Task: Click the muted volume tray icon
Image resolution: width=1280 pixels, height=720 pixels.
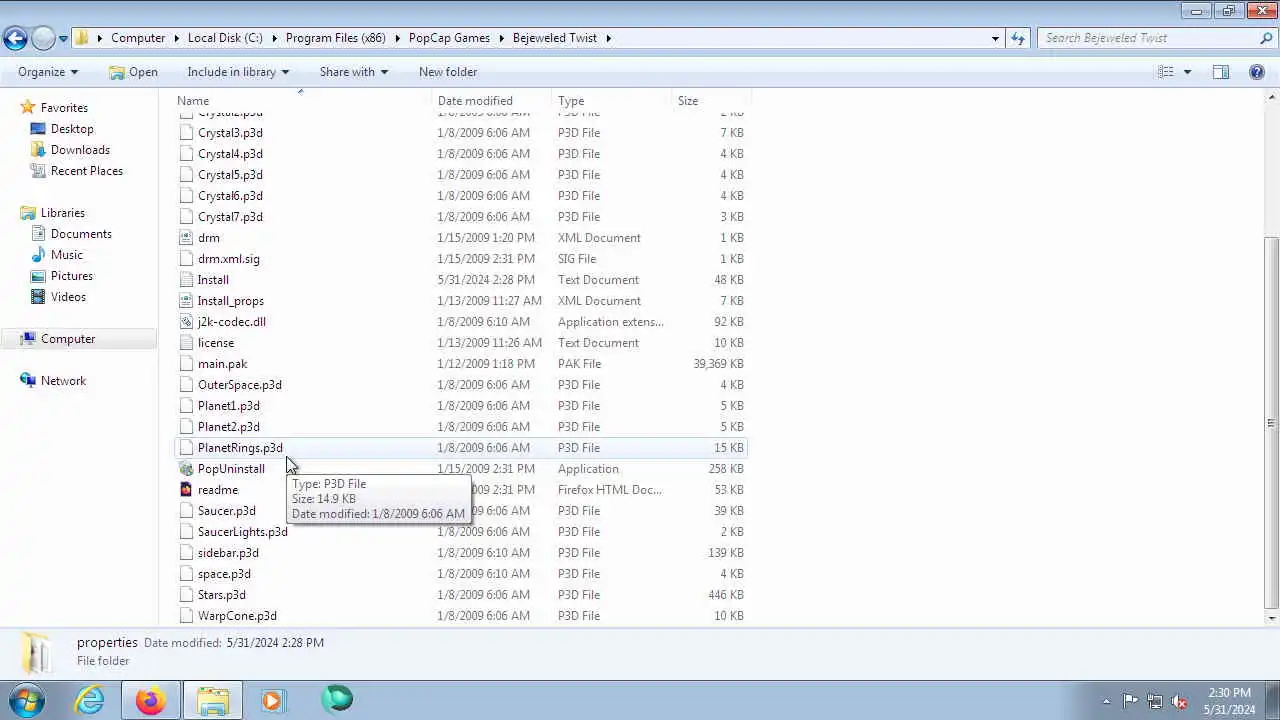Action: pyautogui.click(x=1179, y=701)
